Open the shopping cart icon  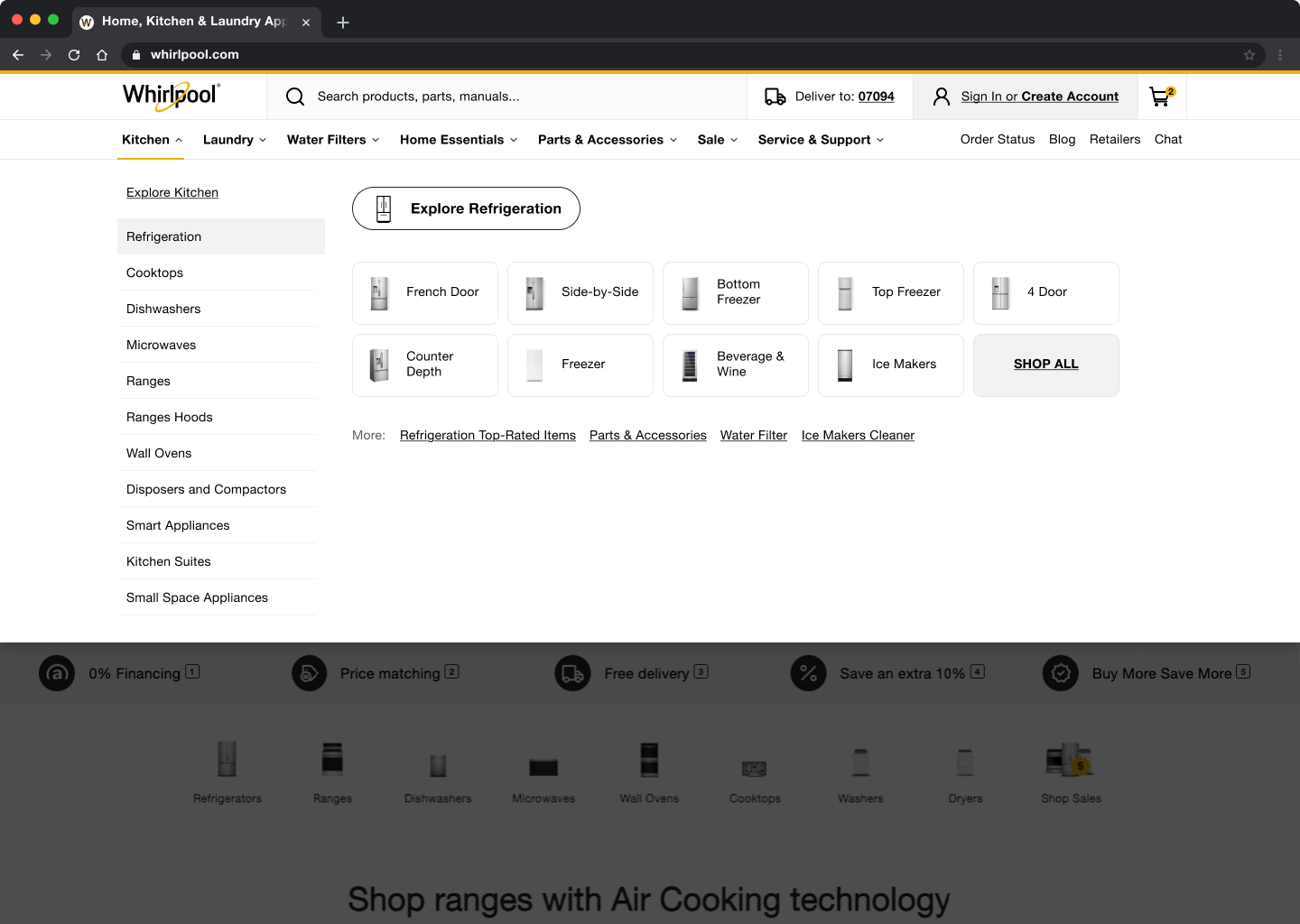coord(1161,97)
